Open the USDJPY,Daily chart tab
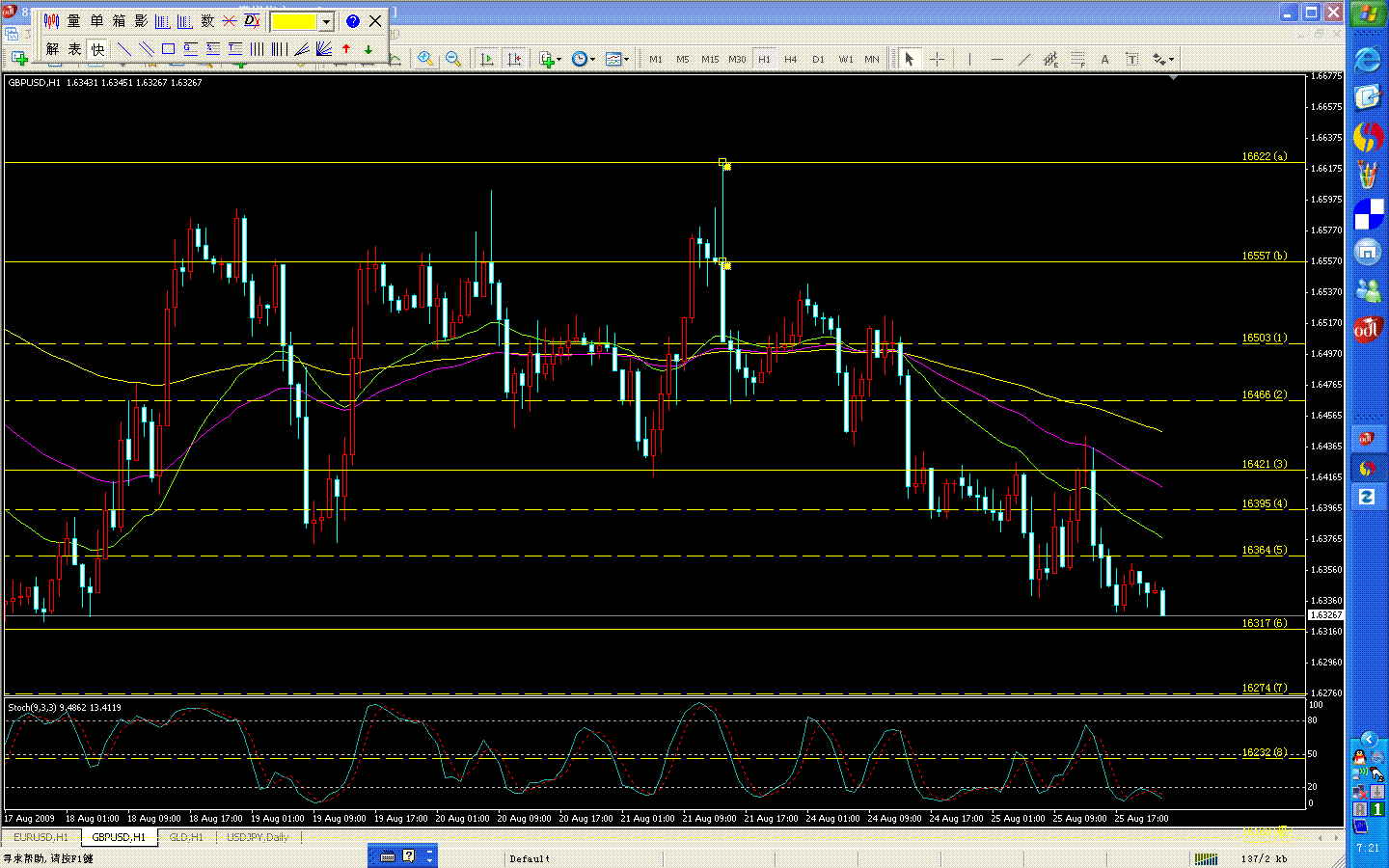The width and height of the screenshot is (1389, 868). [258, 837]
